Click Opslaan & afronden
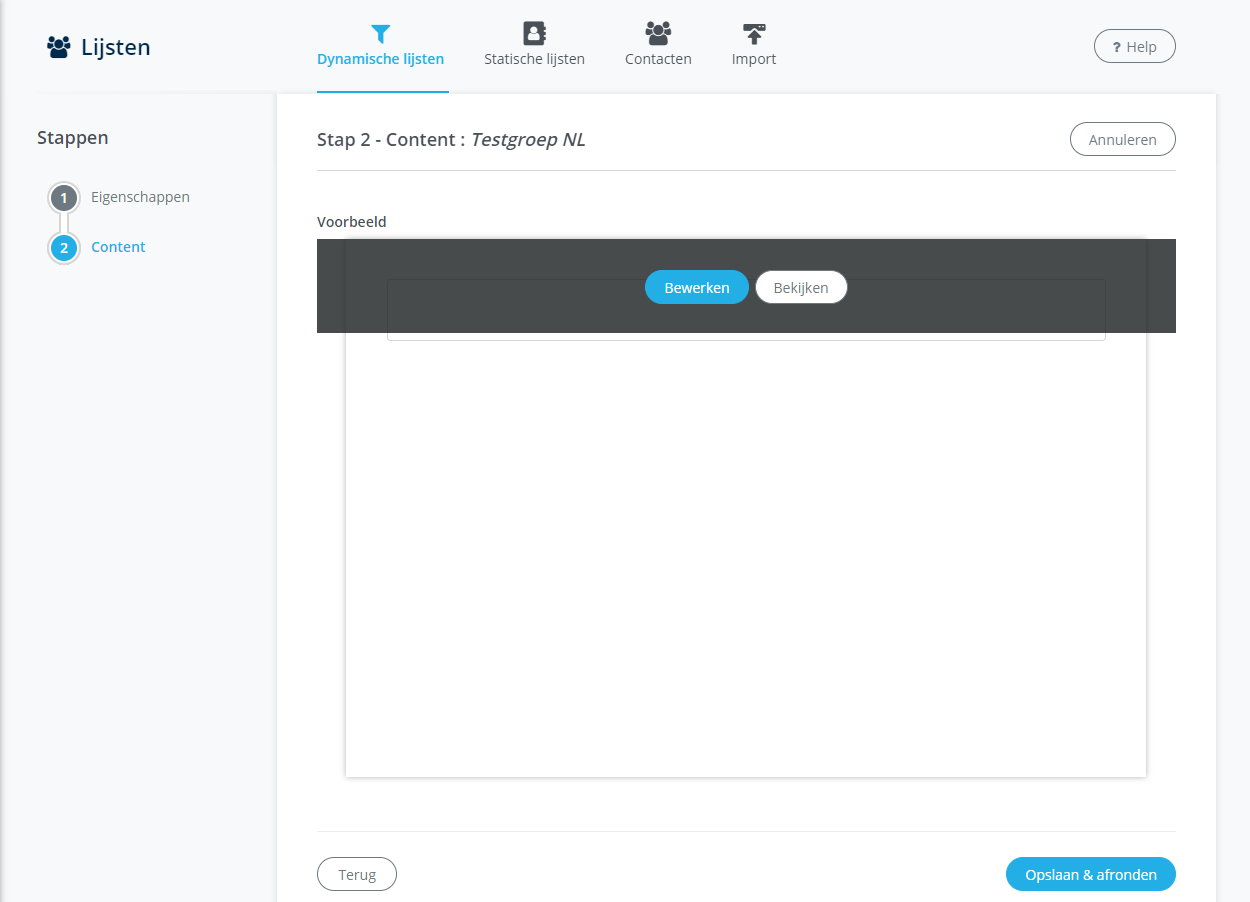 click(1091, 874)
